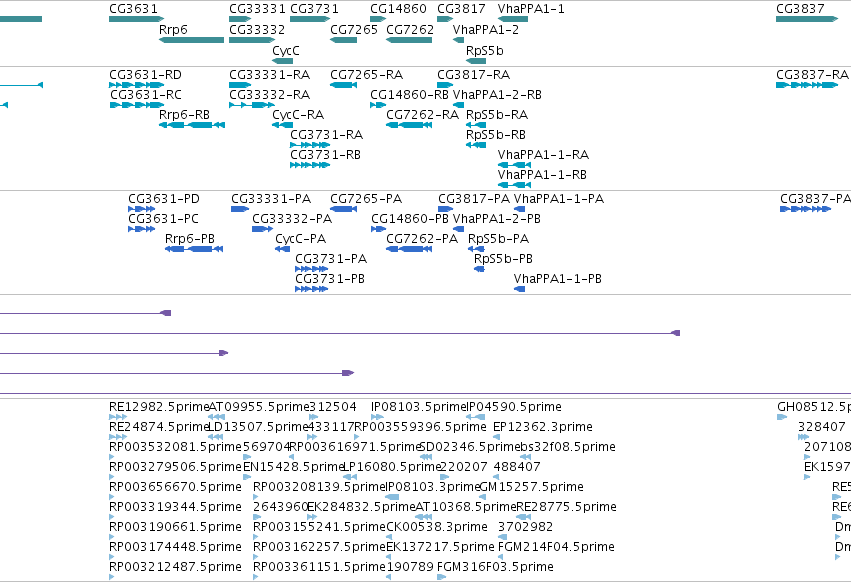Click protein VhaPPA1-1-PB
This screenshot has width=851, height=582.
point(558,279)
